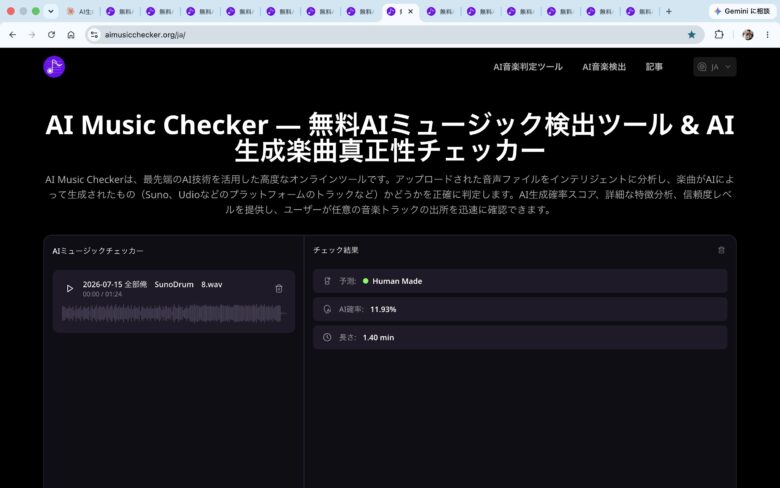780x488 pixels.
Task: Select the 11.93% AI probability value
Action: [x=383, y=309]
